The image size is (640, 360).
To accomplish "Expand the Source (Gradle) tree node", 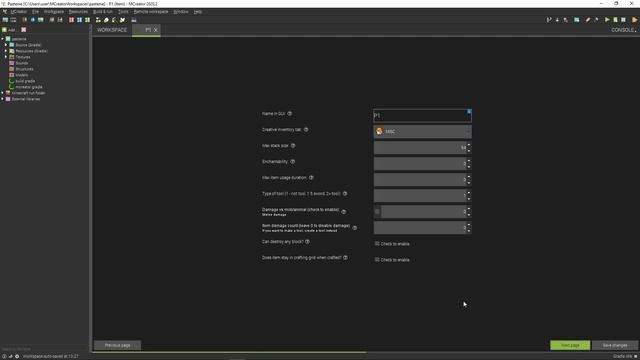I will click(x=6, y=45).
